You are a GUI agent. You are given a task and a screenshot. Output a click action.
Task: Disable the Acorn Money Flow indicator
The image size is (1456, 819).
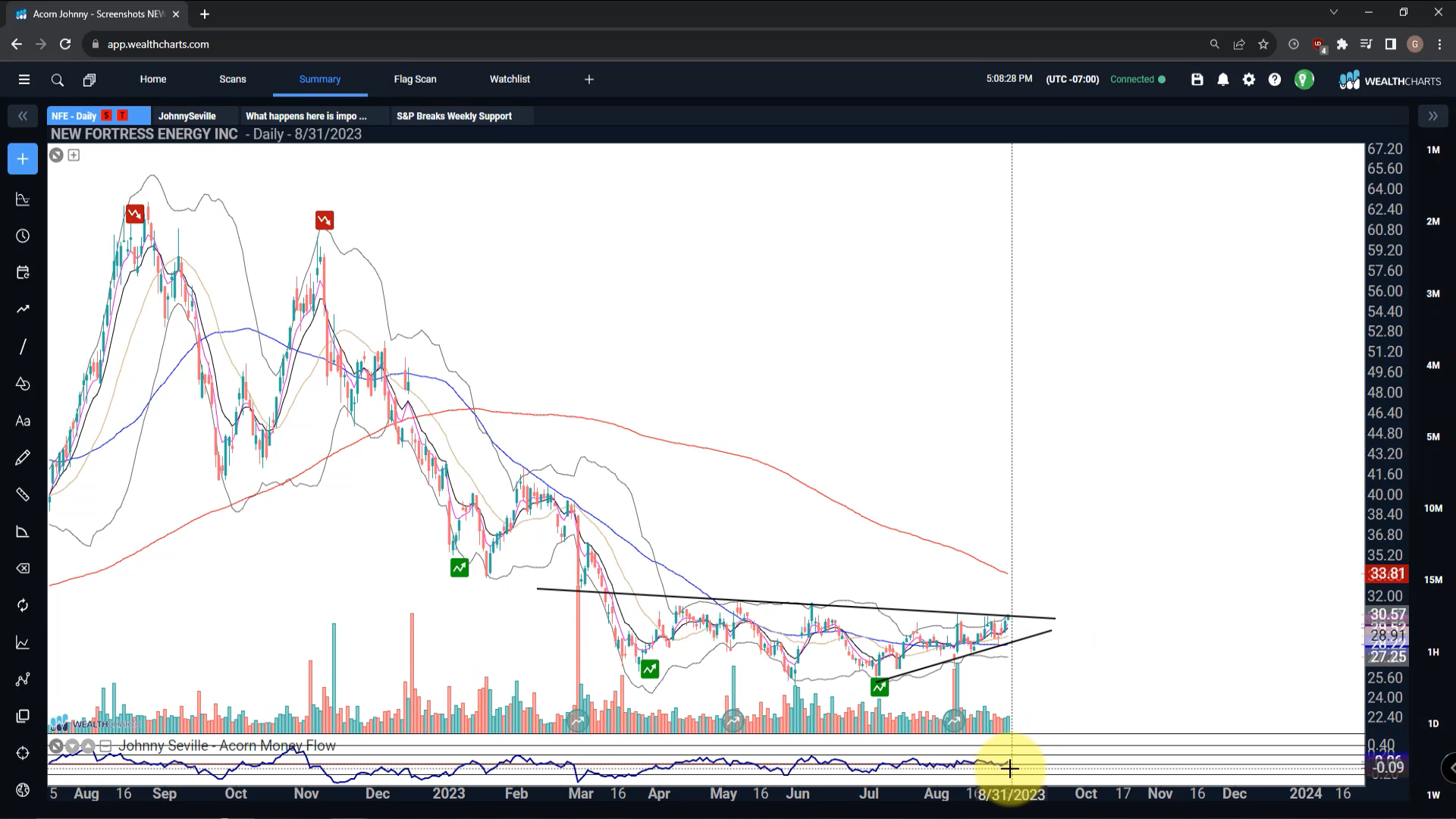[56, 746]
